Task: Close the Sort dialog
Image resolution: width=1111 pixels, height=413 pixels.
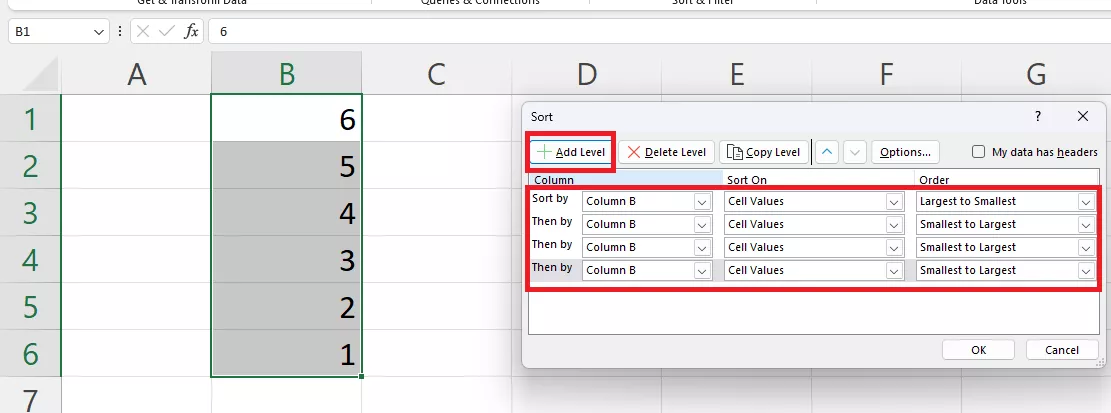Action: [1083, 116]
